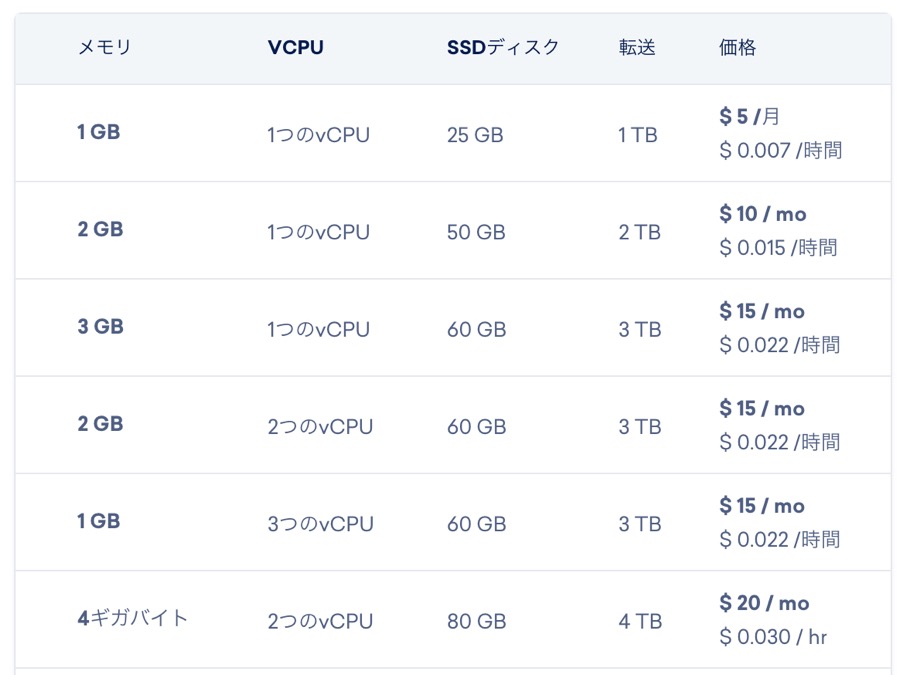Select the $5/月 price cell
900x675 pixels.
point(749,117)
